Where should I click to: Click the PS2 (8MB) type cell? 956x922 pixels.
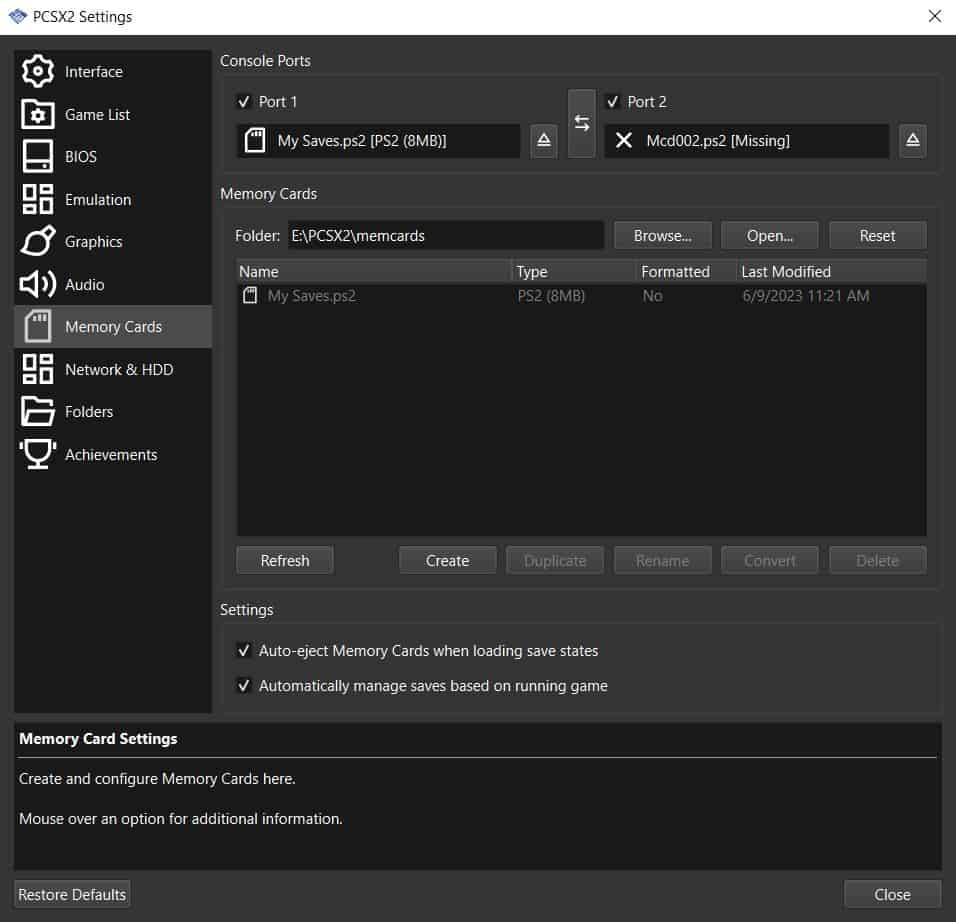[x=551, y=296]
